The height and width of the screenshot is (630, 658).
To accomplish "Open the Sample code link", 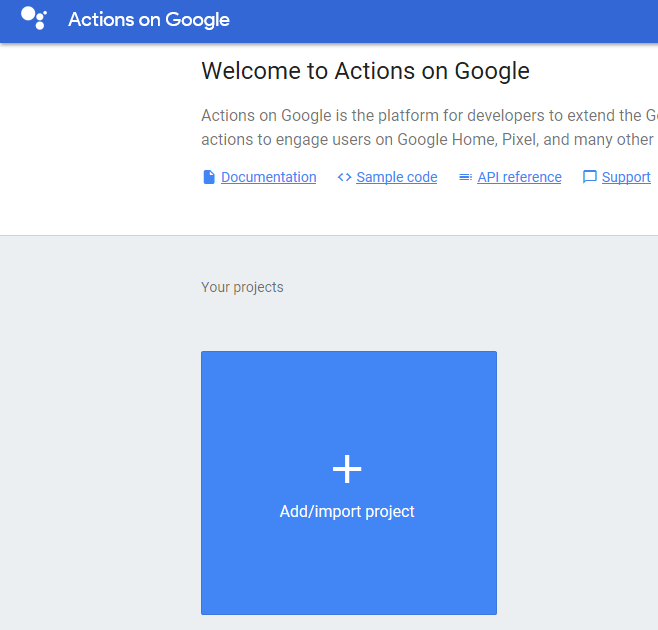I will tap(397, 177).
